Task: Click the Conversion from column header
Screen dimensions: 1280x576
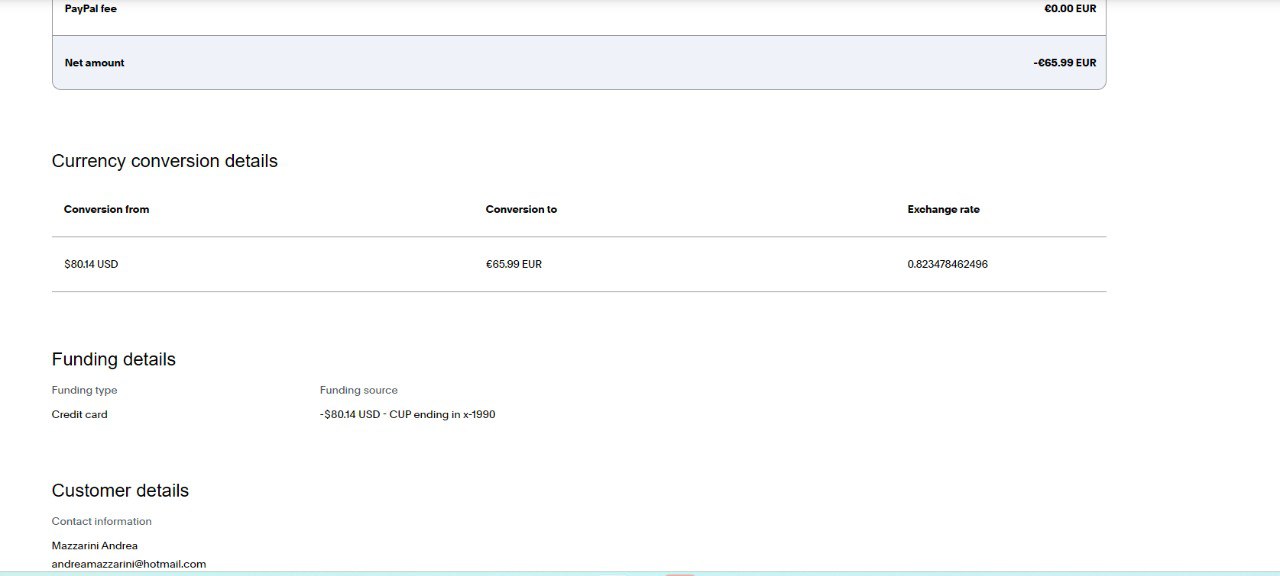Action: point(106,210)
